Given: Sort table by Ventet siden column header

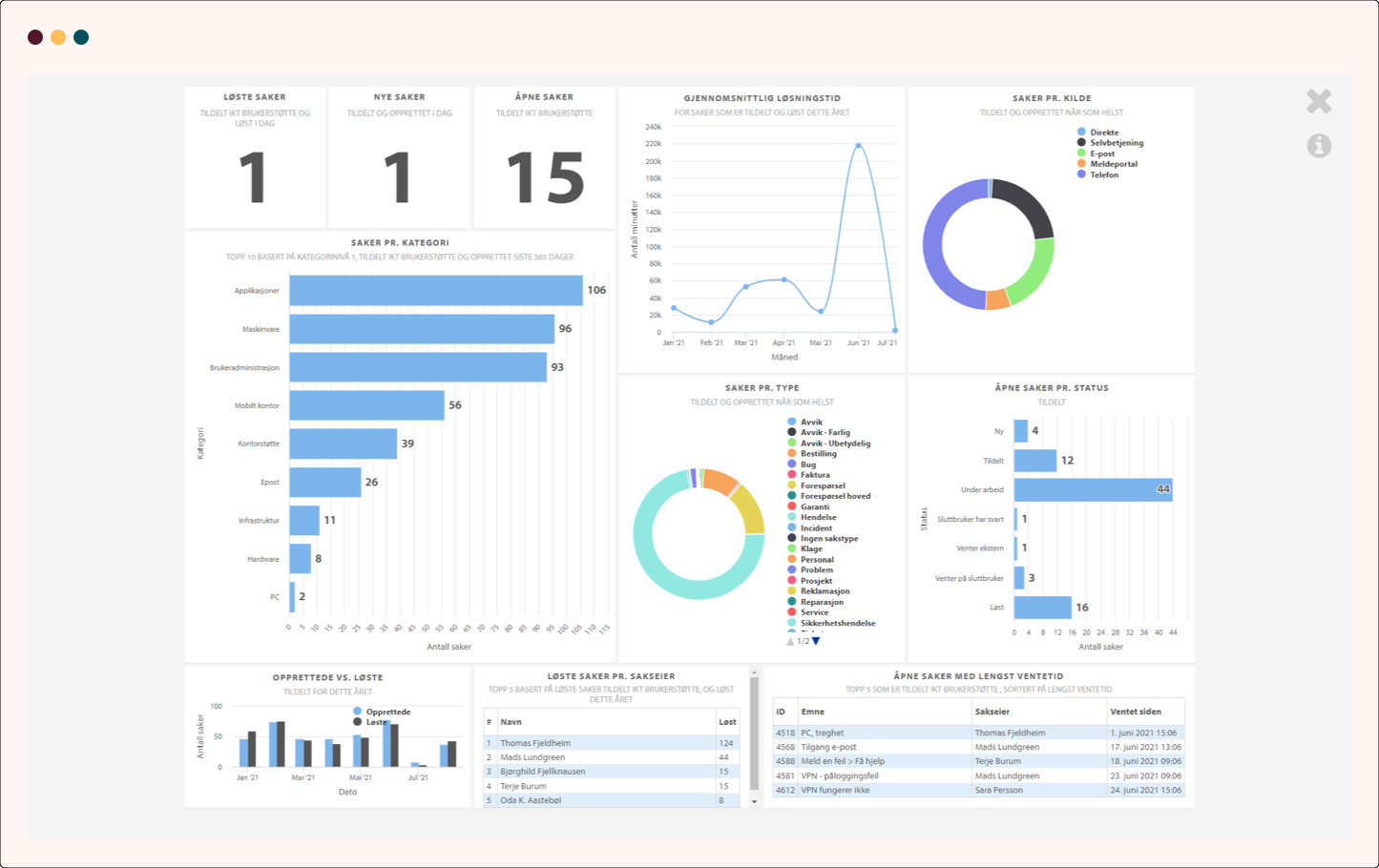Looking at the screenshot, I should tap(1136, 712).
